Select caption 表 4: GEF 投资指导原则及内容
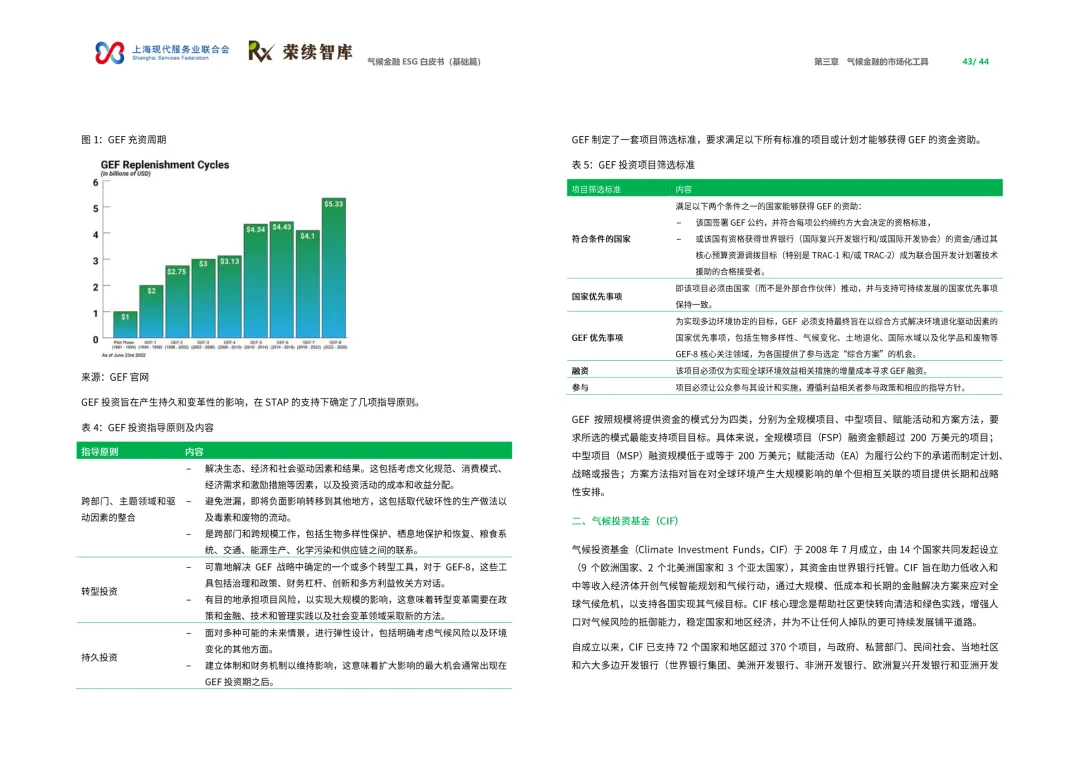Image resolution: width=1080 pixels, height=764 pixels. pyautogui.click(x=147, y=428)
